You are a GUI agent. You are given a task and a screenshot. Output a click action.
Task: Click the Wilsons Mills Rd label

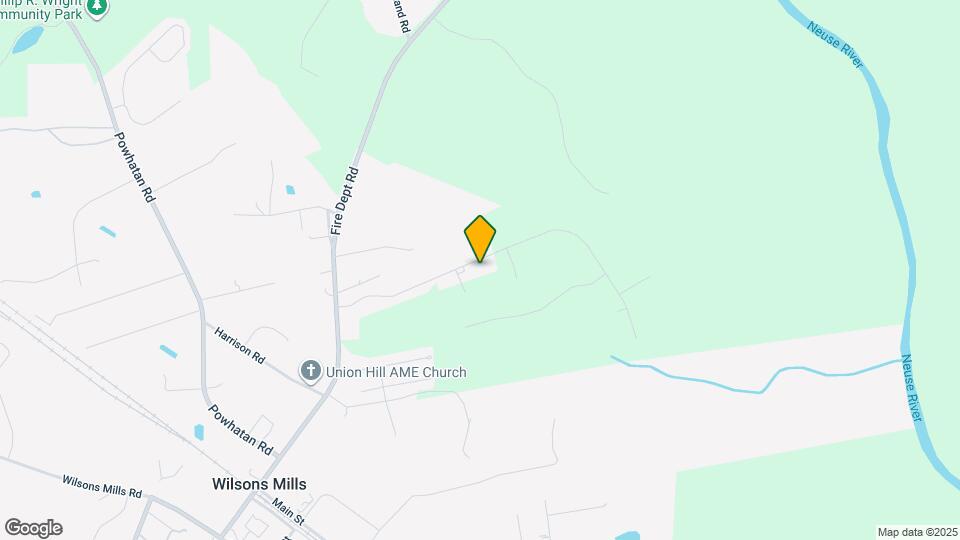pos(102,487)
